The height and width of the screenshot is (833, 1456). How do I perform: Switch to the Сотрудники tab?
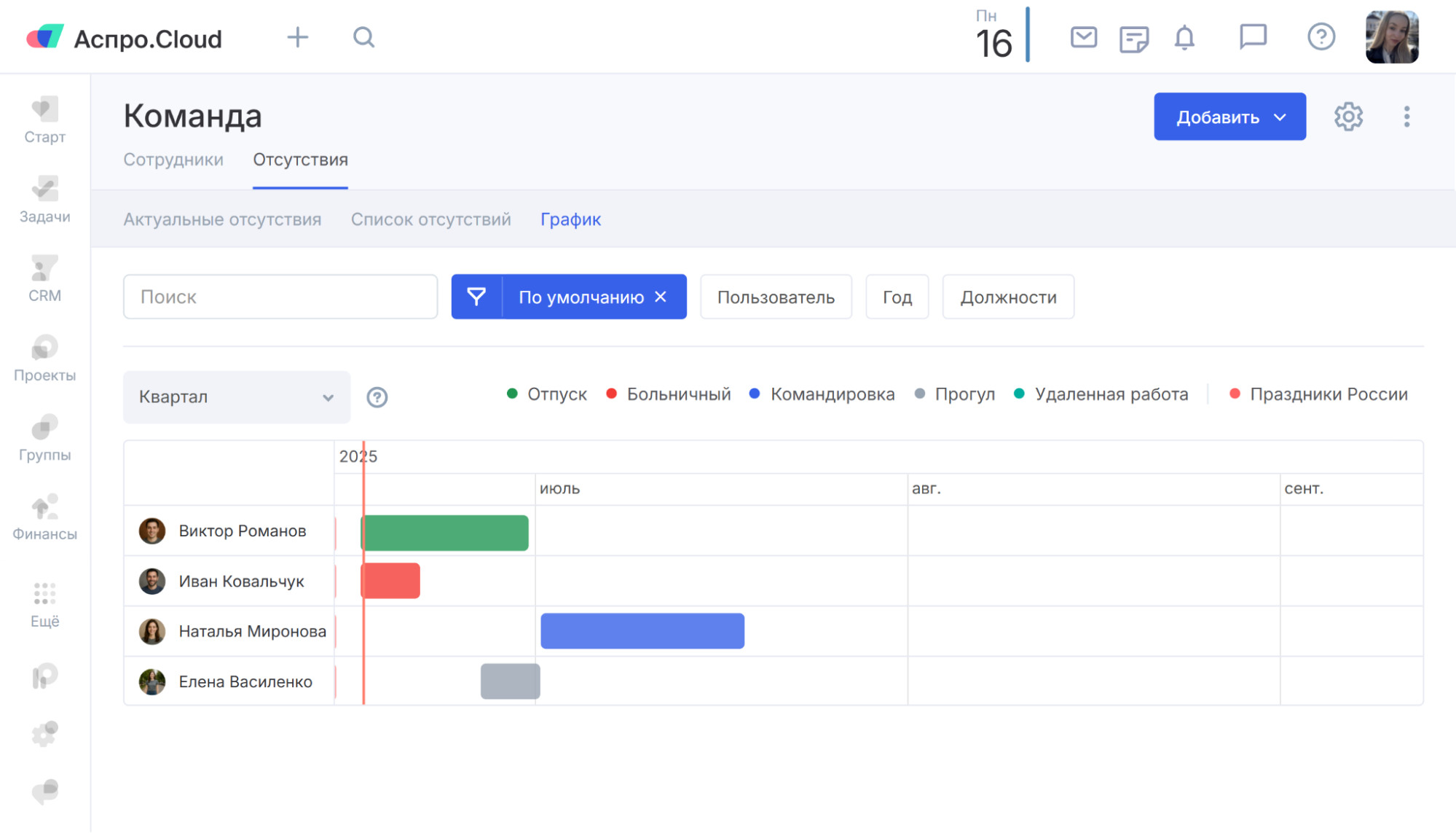tap(173, 160)
